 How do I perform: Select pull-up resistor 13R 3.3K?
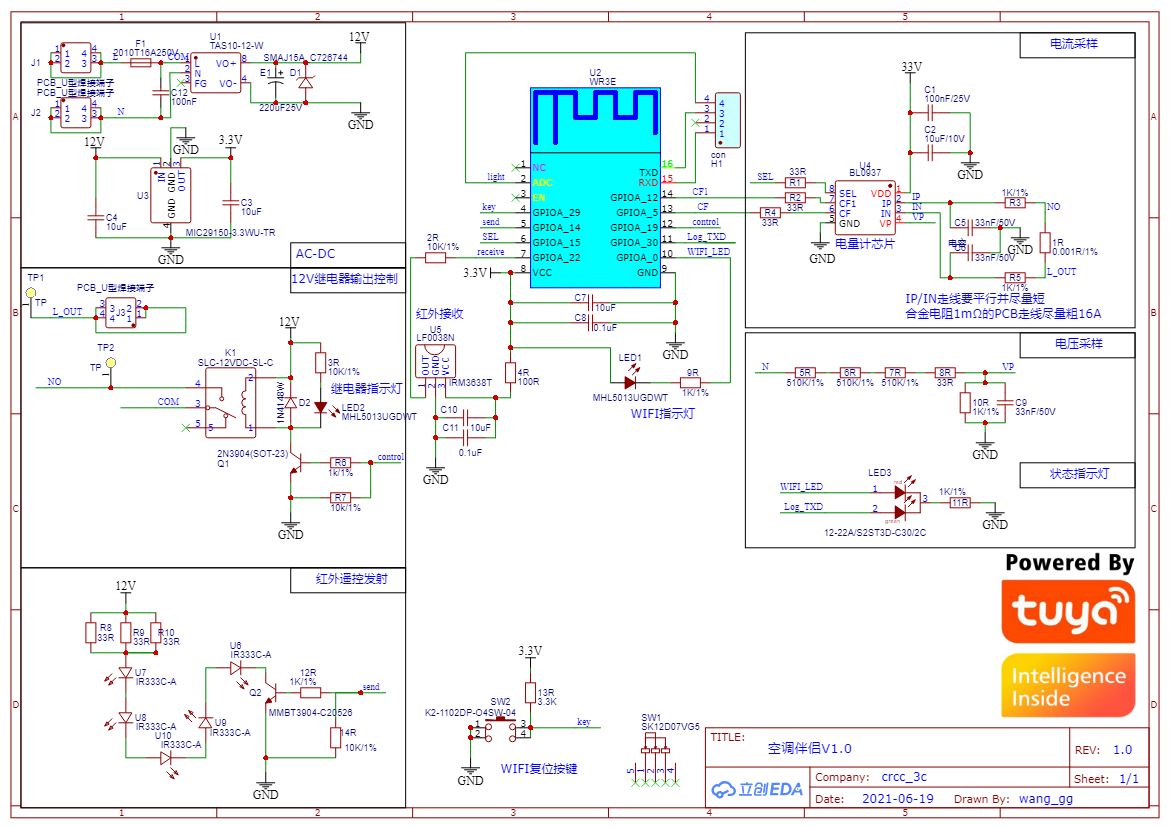[531, 693]
